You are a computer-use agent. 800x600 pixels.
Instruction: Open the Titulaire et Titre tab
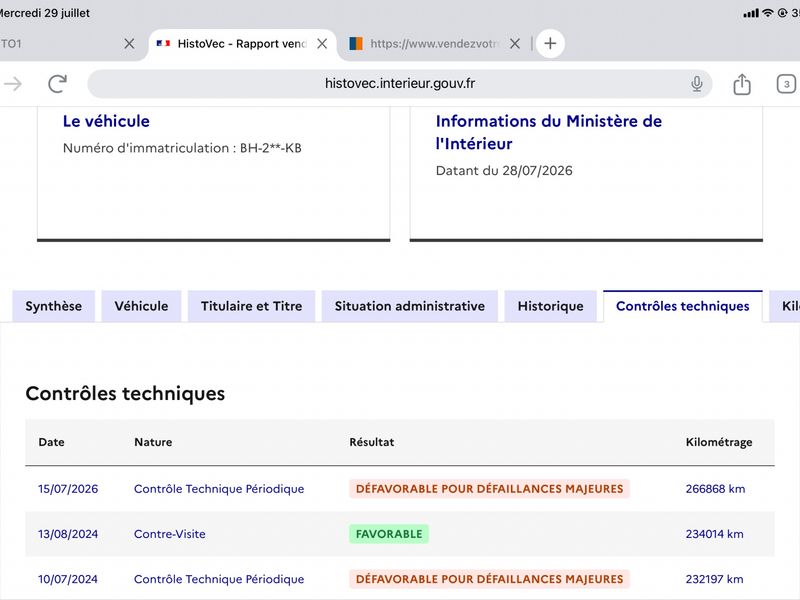[x=251, y=306]
